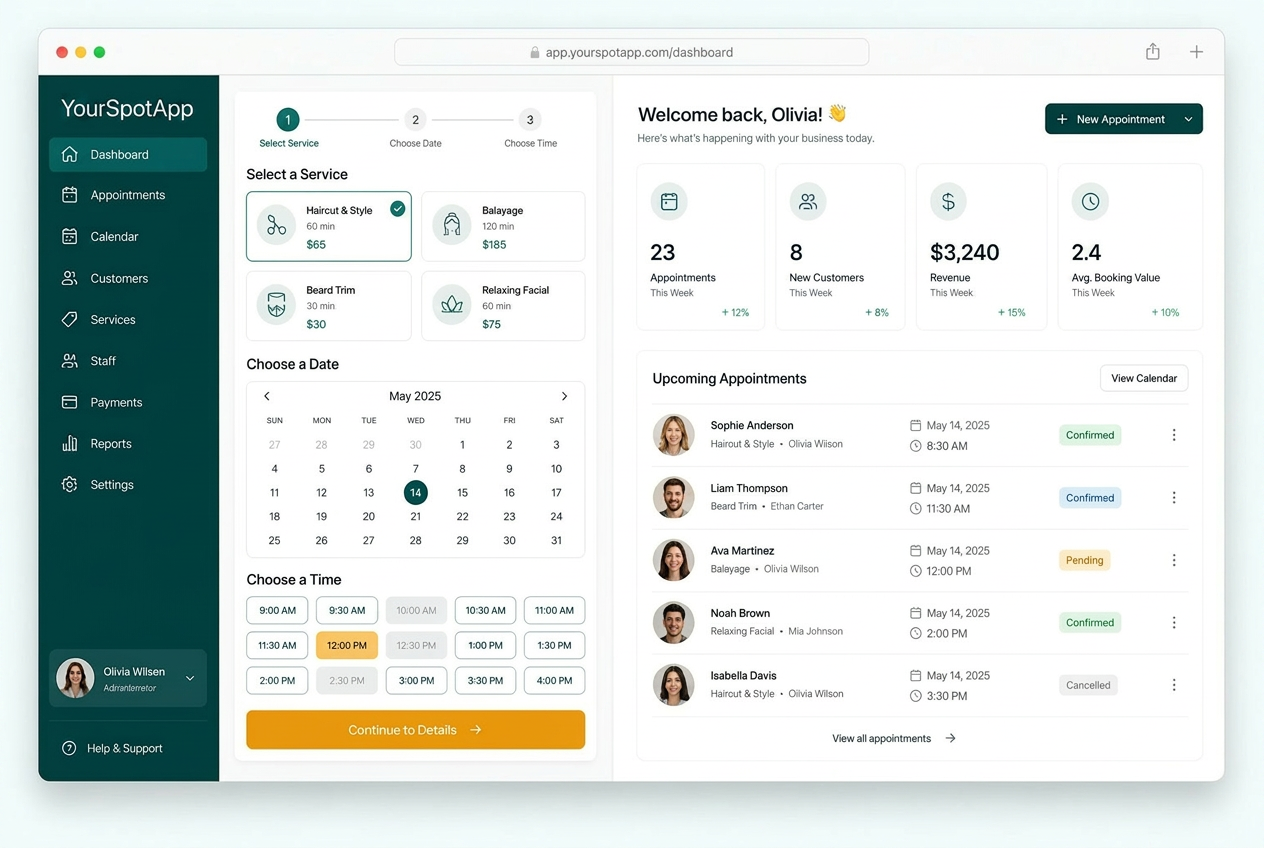Click the Relaxing Facial lotus icon

(452, 305)
